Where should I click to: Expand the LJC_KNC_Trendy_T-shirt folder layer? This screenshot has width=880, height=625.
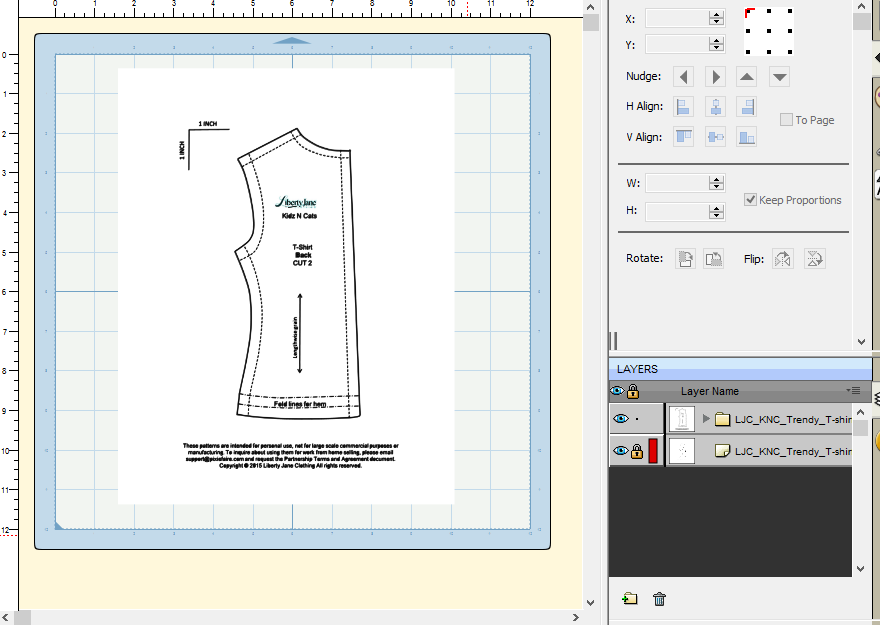pyautogui.click(x=706, y=419)
